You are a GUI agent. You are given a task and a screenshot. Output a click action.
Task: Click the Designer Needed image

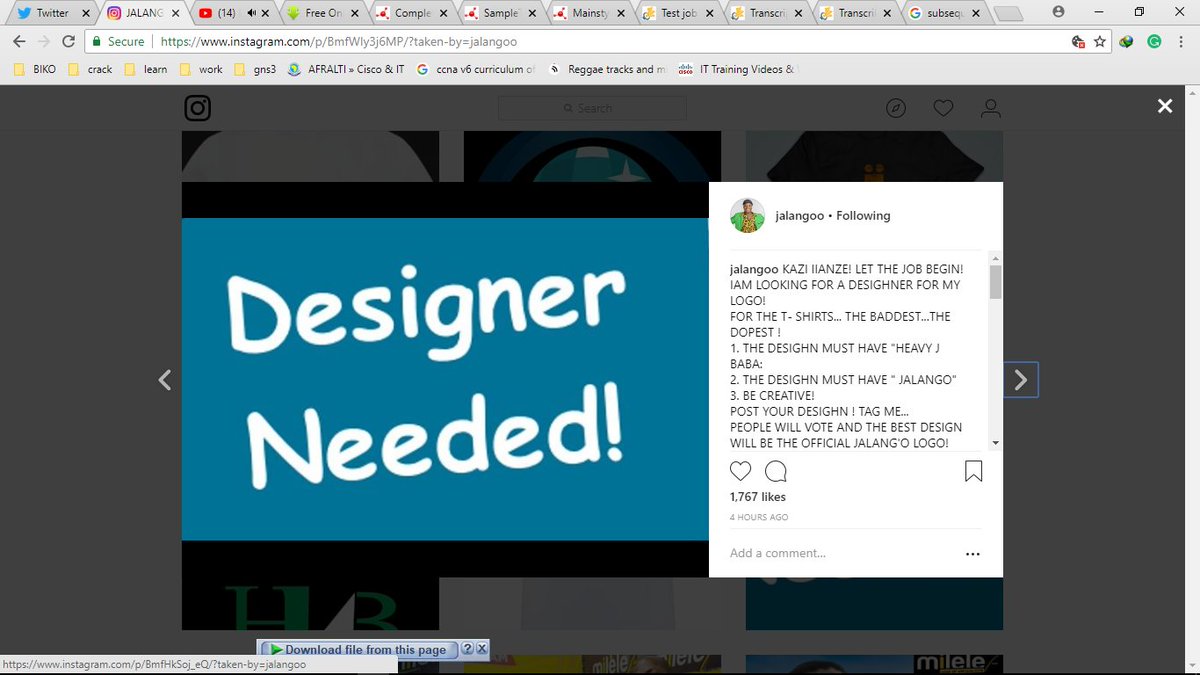tap(445, 379)
